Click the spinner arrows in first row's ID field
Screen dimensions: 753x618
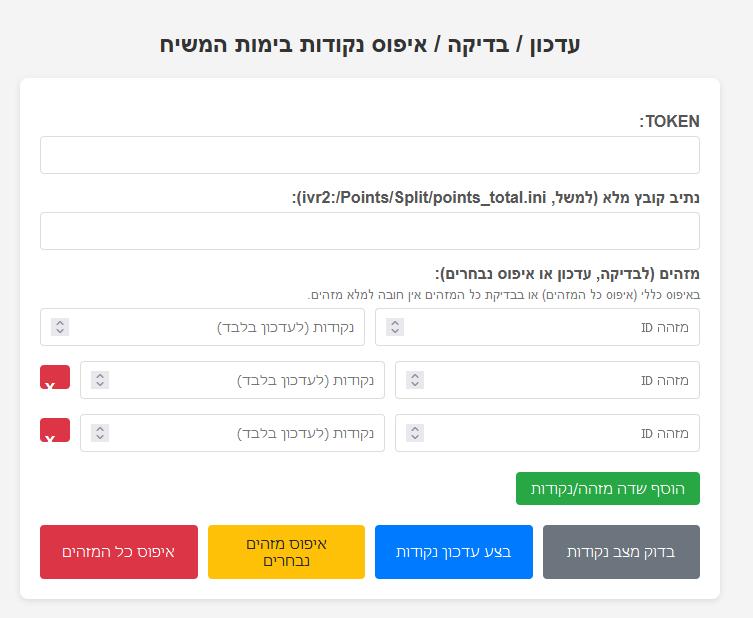(395, 327)
